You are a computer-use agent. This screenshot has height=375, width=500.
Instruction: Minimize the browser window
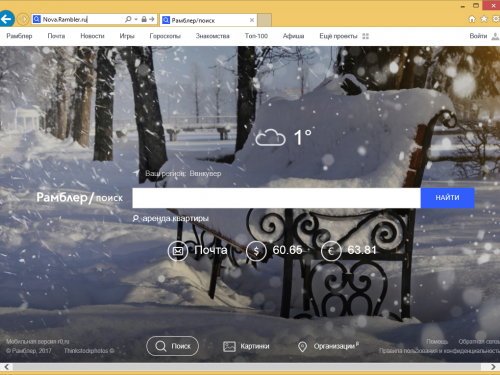click(463, 6)
